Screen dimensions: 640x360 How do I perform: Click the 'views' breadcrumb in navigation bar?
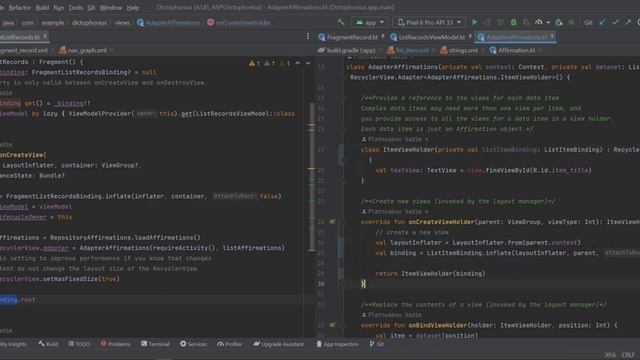point(122,23)
